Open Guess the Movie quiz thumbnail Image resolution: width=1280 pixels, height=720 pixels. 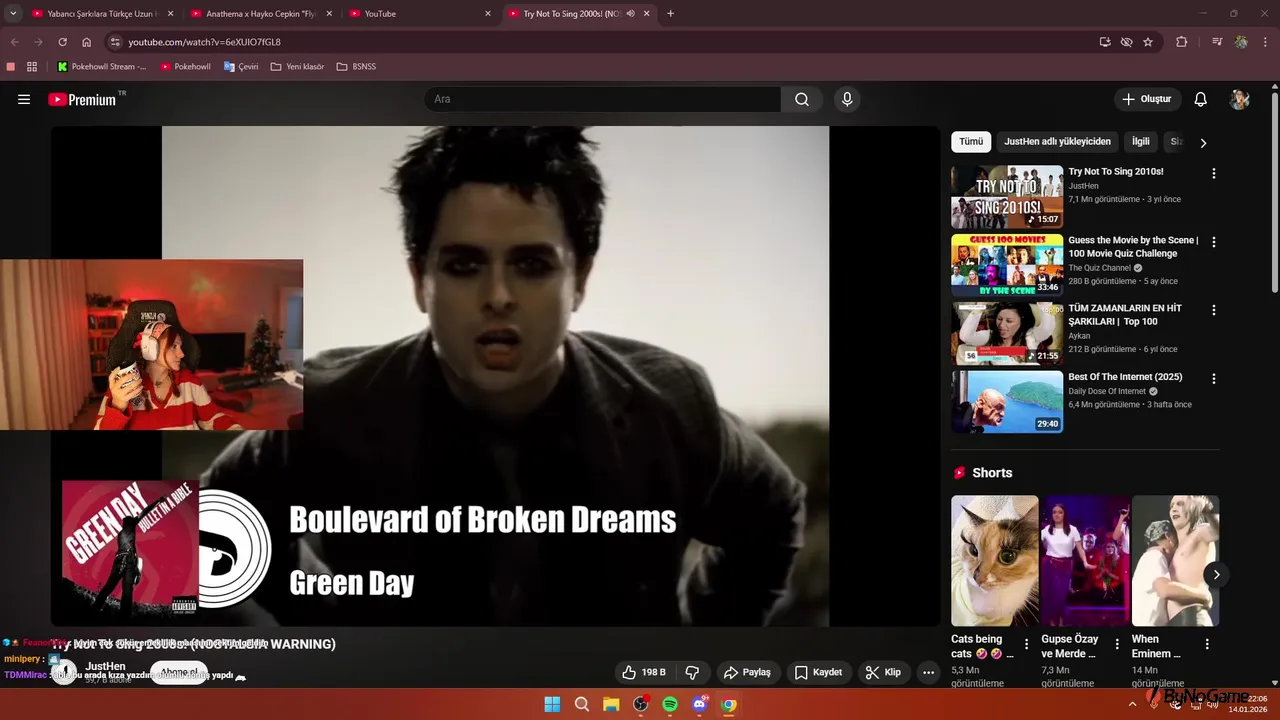click(x=1007, y=265)
